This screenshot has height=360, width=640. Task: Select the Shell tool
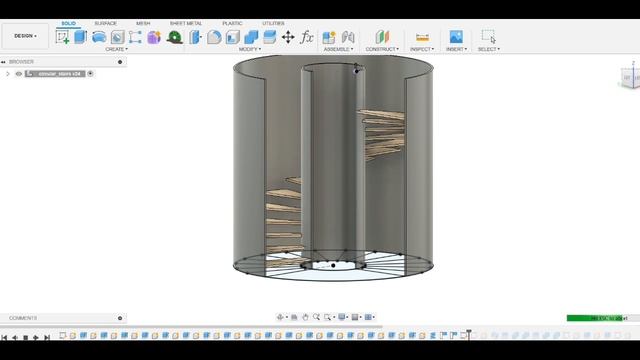point(233,37)
